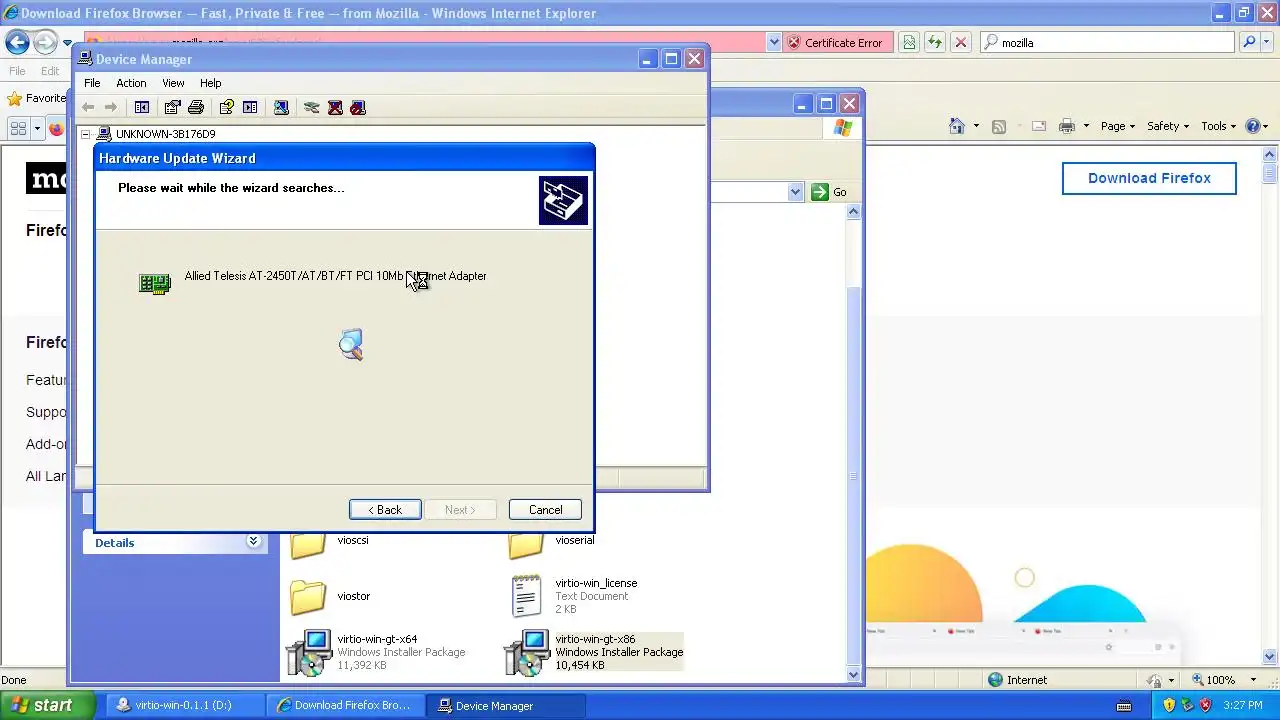The width and height of the screenshot is (1280, 720).
Task: Open the Print dropdown arrow in IE
Action: pos(1086,126)
